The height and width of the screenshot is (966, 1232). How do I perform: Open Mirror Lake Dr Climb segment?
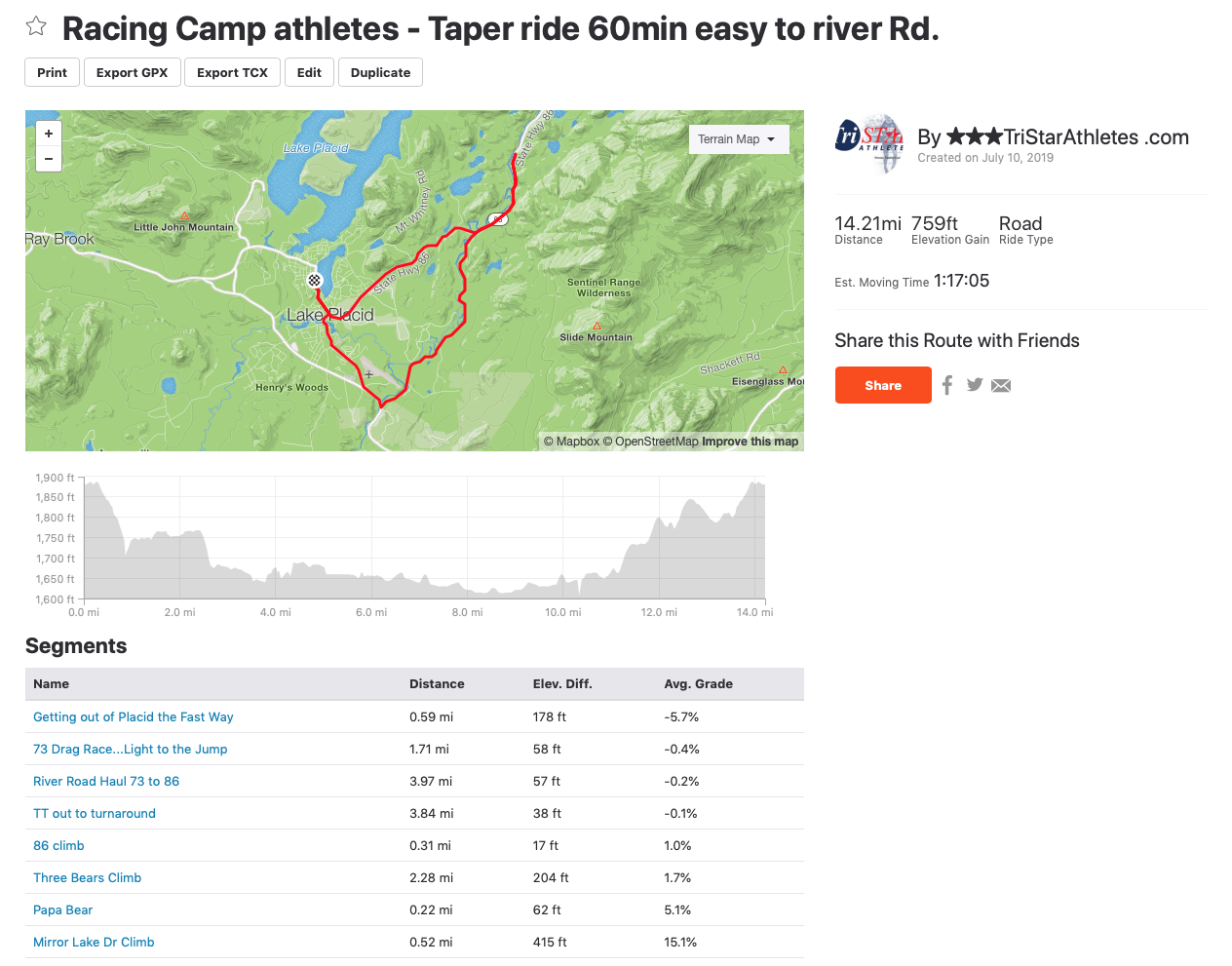[x=94, y=942]
